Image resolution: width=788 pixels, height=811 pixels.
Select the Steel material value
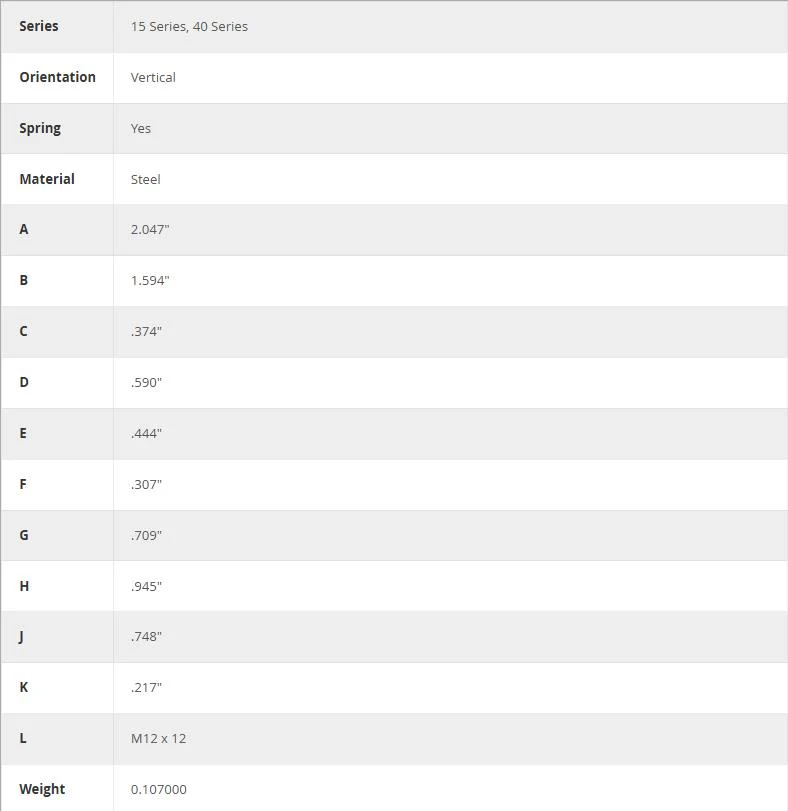click(x=145, y=179)
